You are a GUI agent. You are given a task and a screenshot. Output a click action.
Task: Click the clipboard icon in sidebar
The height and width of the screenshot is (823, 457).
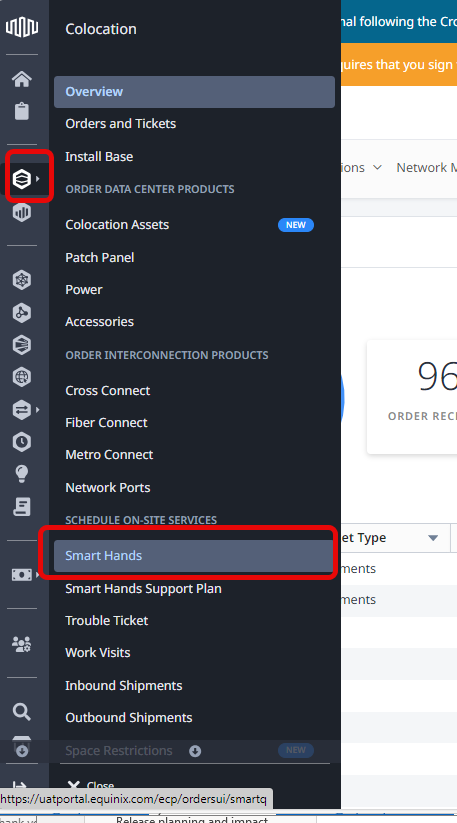pyautogui.click(x=22, y=111)
